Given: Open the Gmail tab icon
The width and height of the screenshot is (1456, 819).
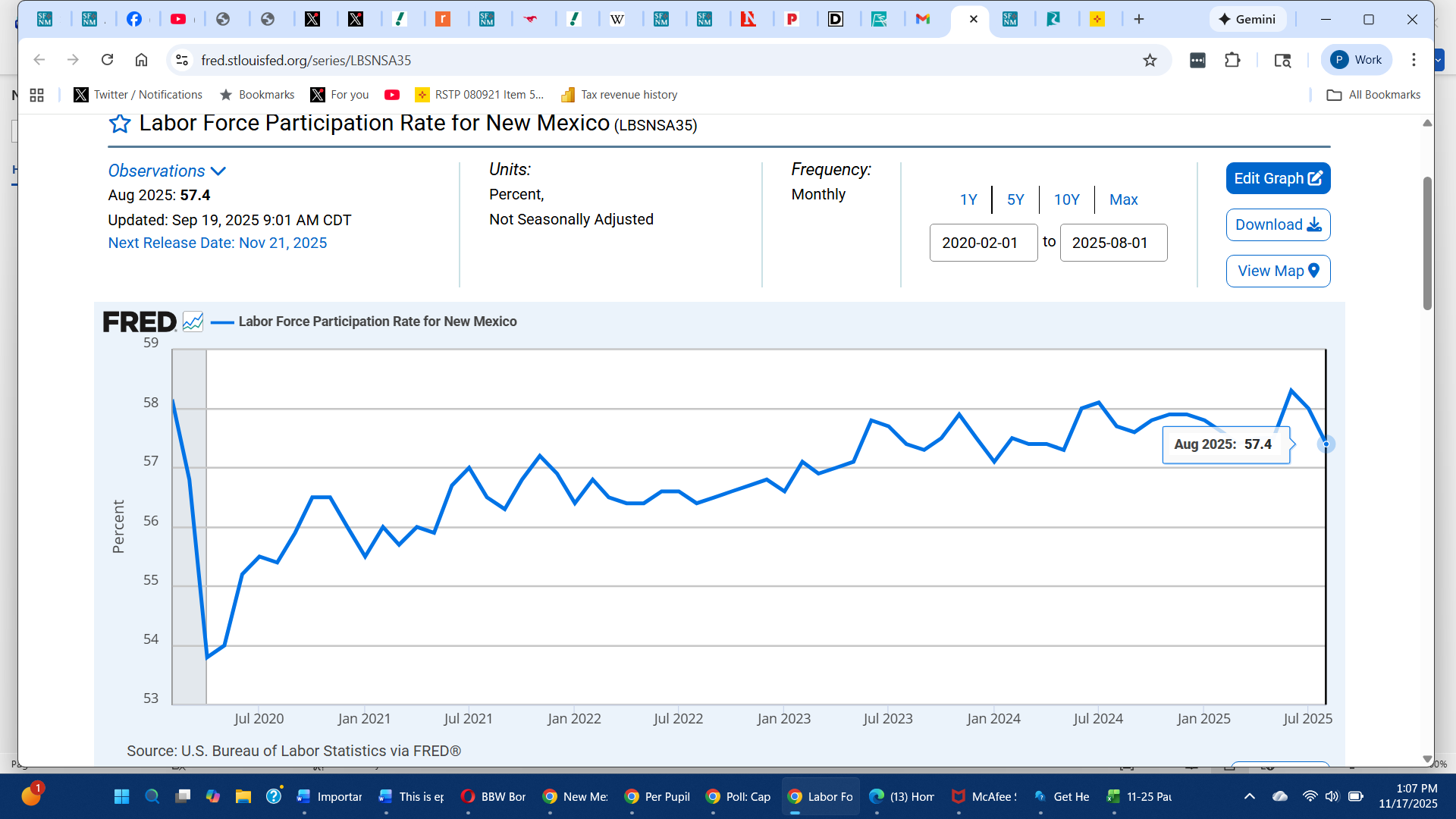Looking at the screenshot, I should (x=922, y=19).
